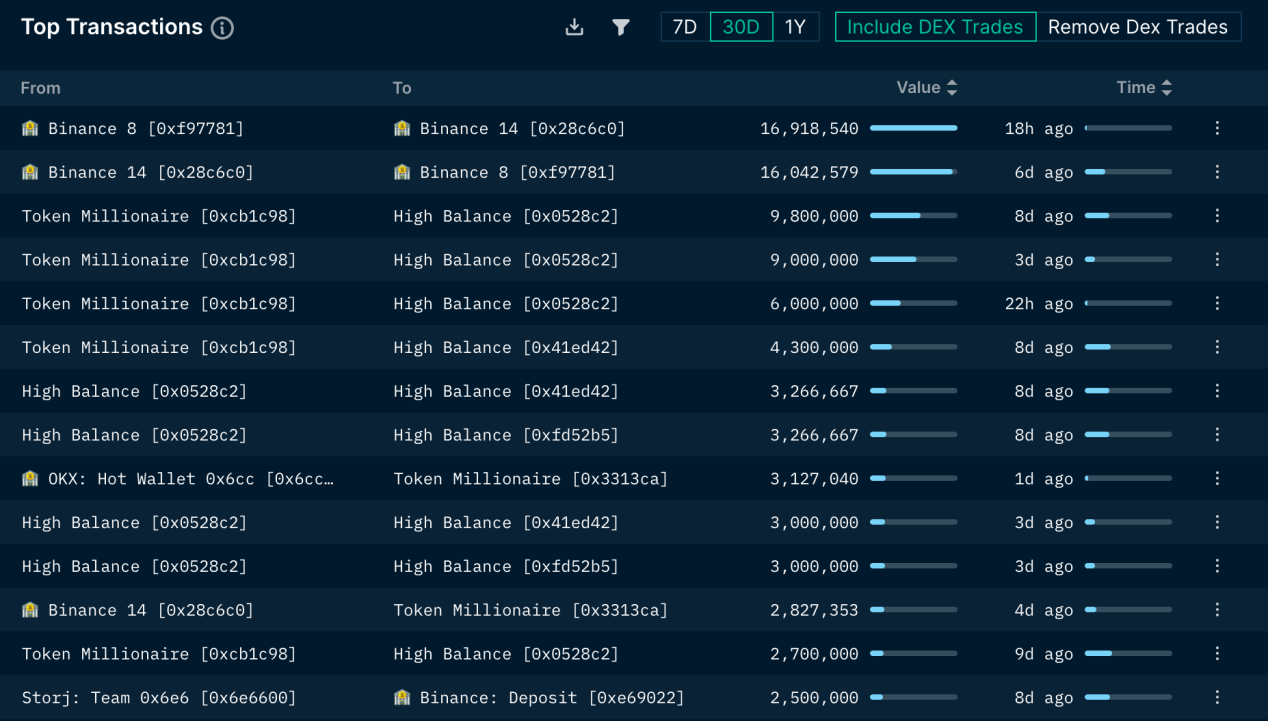Open three-dot menu for 9,800,000 transaction

pyautogui.click(x=1217, y=216)
